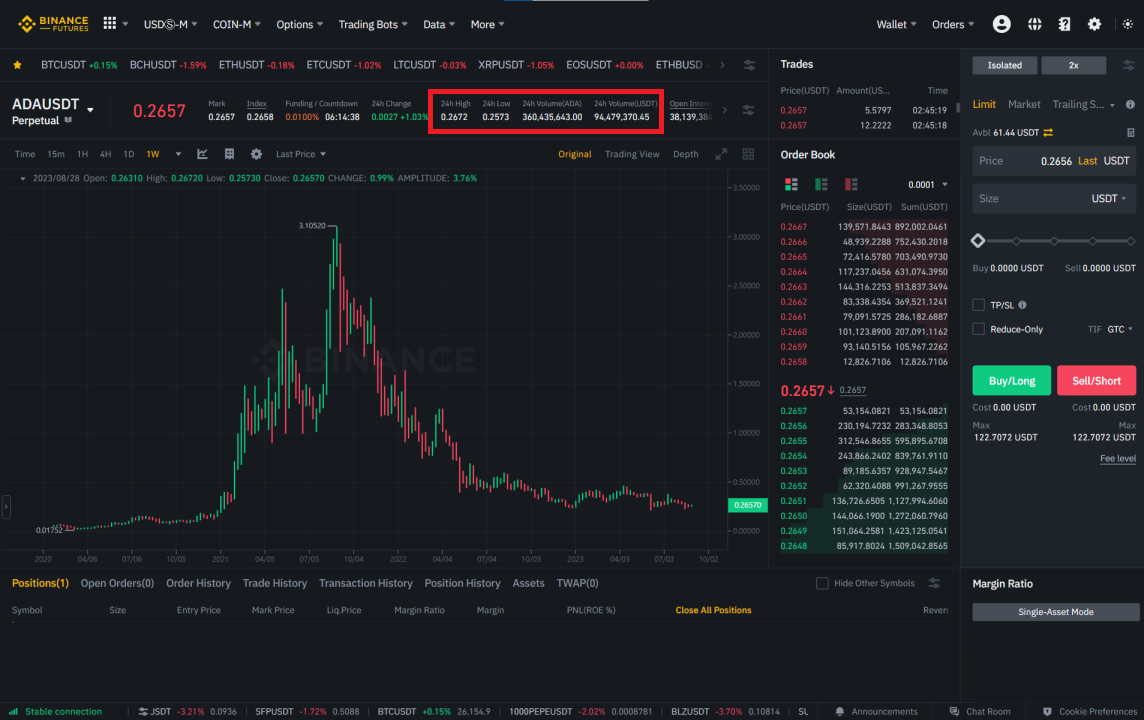1144x720 pixels.
Task: Open the user account profile icon
Action: (x=1002, y=24)
